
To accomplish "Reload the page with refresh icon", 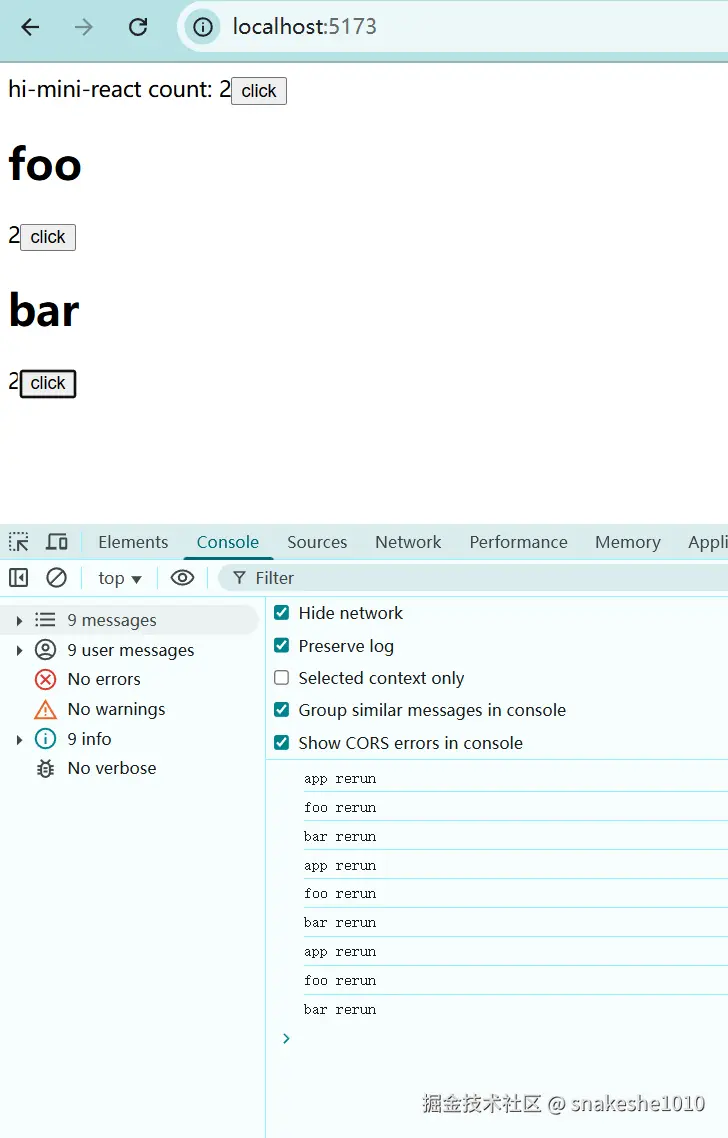I will [x=138, y=28].
